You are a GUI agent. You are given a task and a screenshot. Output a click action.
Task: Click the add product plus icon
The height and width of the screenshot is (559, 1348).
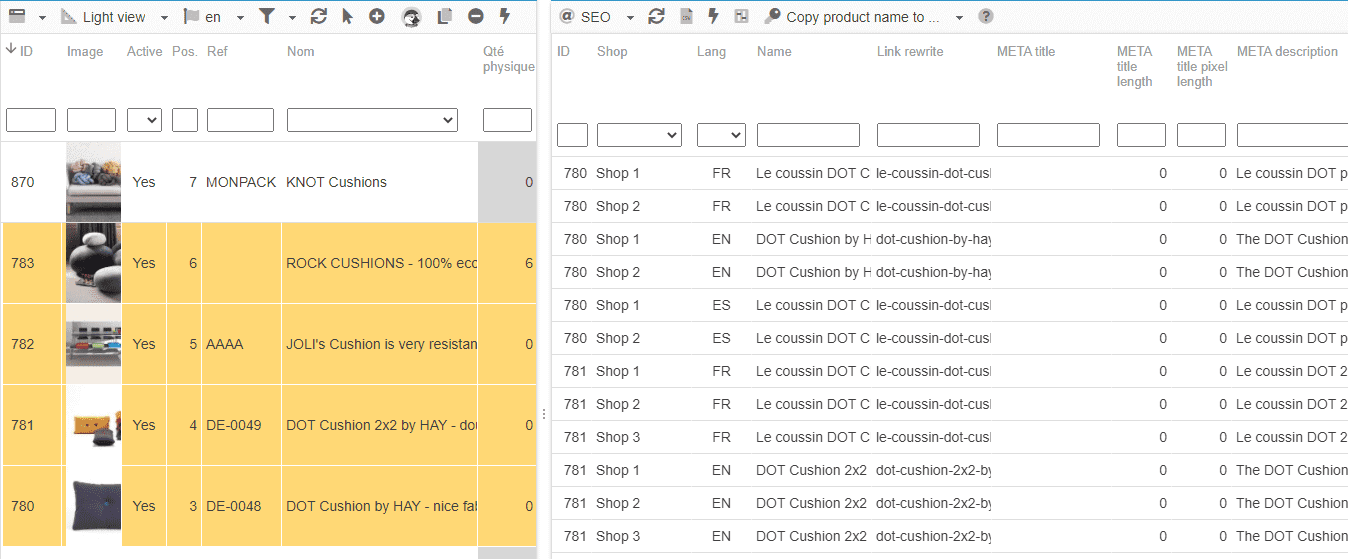[376, 16]
